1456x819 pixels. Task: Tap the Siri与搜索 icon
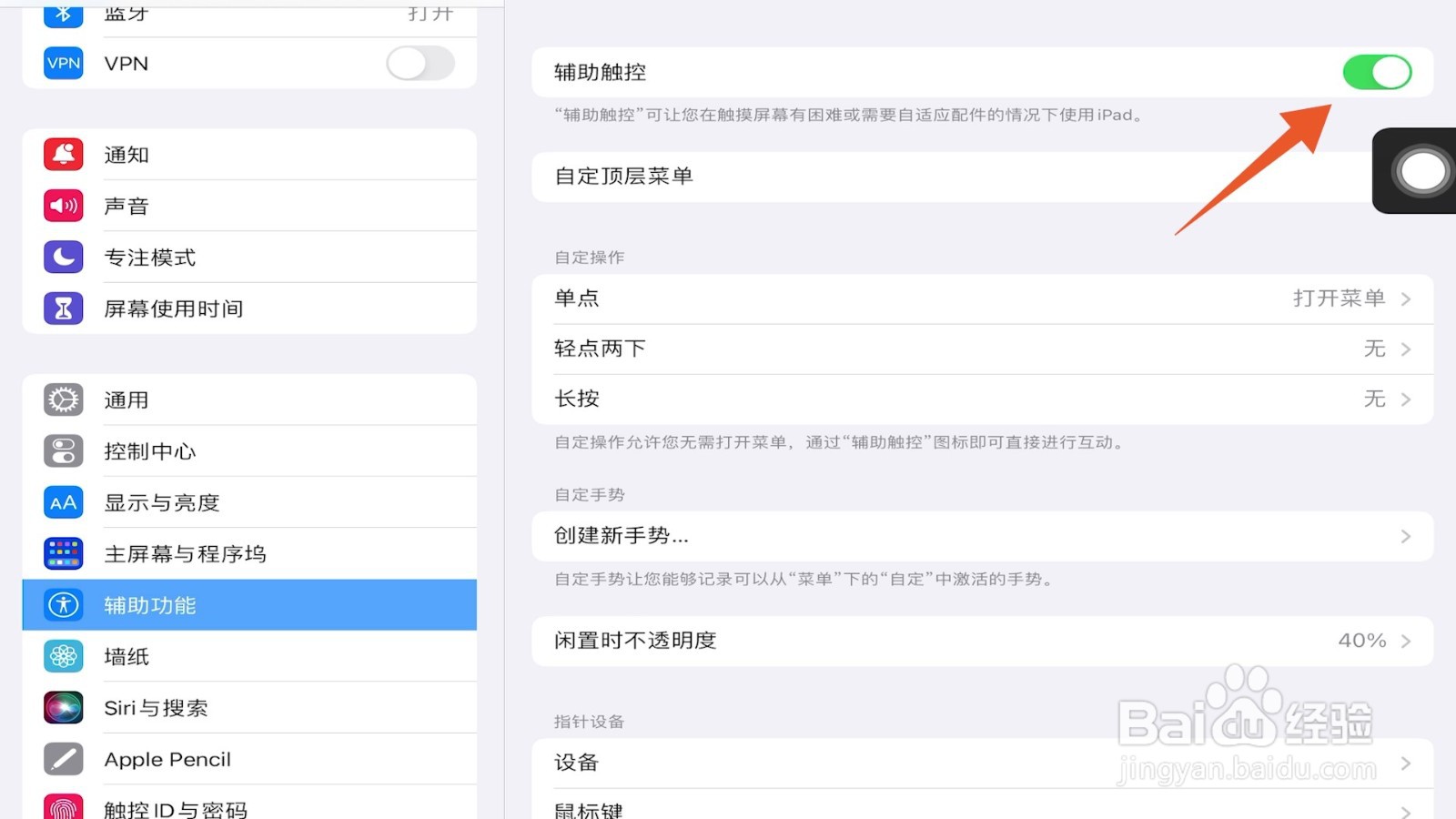pos(64,708)
